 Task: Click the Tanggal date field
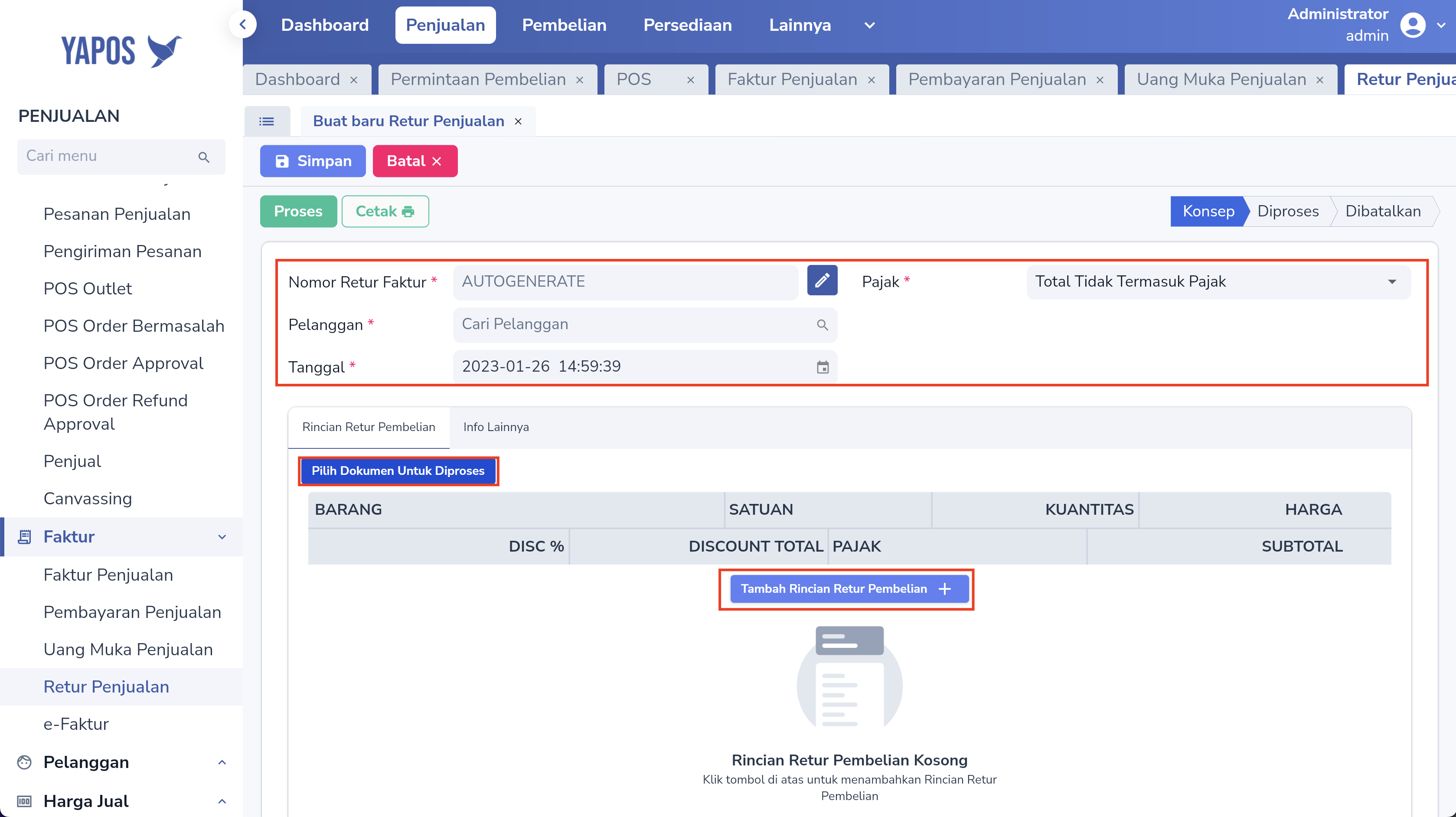pos(645,367)
